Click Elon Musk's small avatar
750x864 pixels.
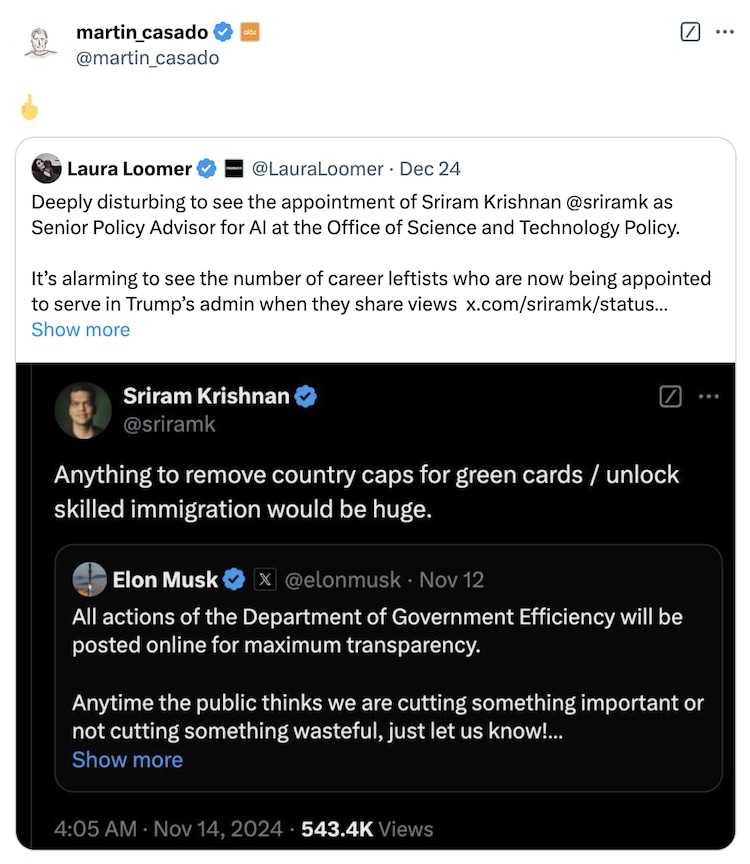89,579
